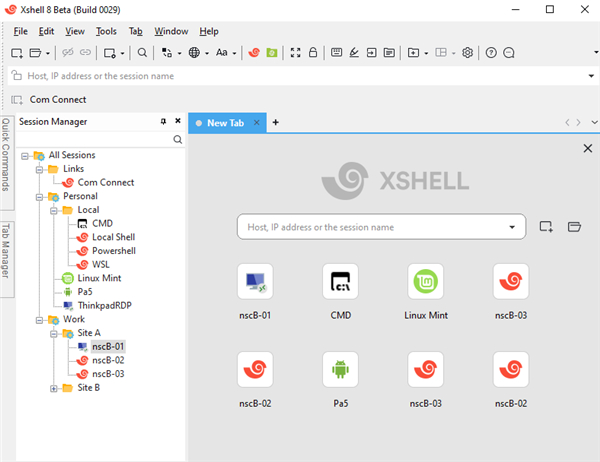Click the Find magnifier toolbar icon
Image resolution: width=600 pixels, height=462 pixels.
[x=142, y=53]
